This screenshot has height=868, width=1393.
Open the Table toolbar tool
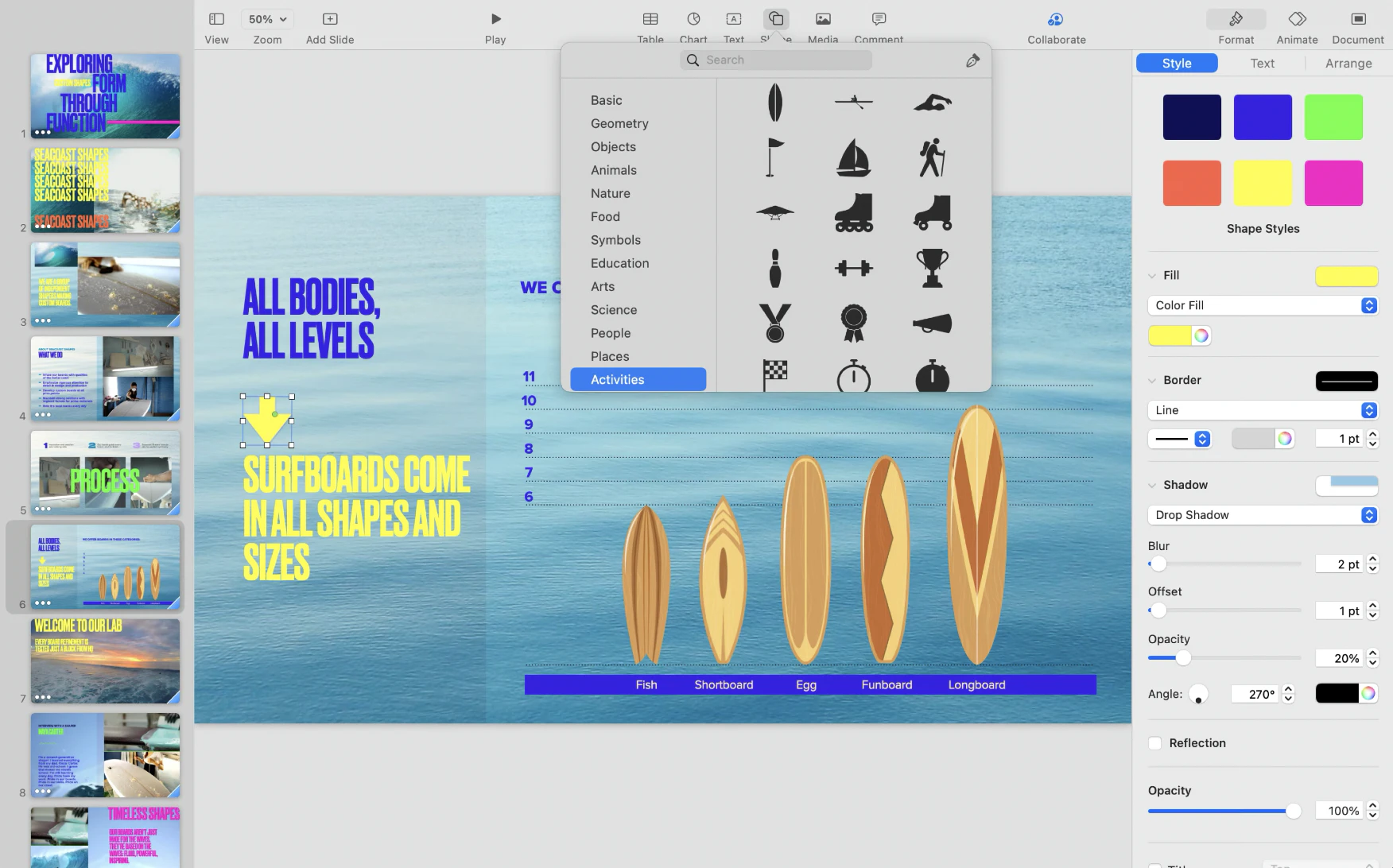click(x=650, y=19)
